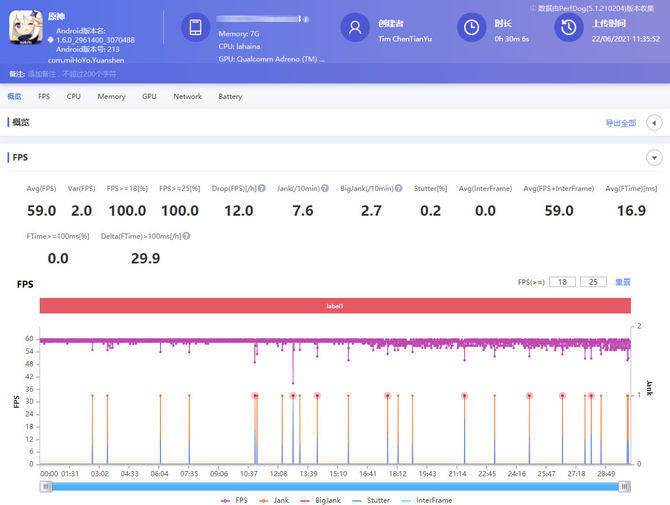Collapse the FPS section panel
This screenshot has width=670, height=505.
654,158
